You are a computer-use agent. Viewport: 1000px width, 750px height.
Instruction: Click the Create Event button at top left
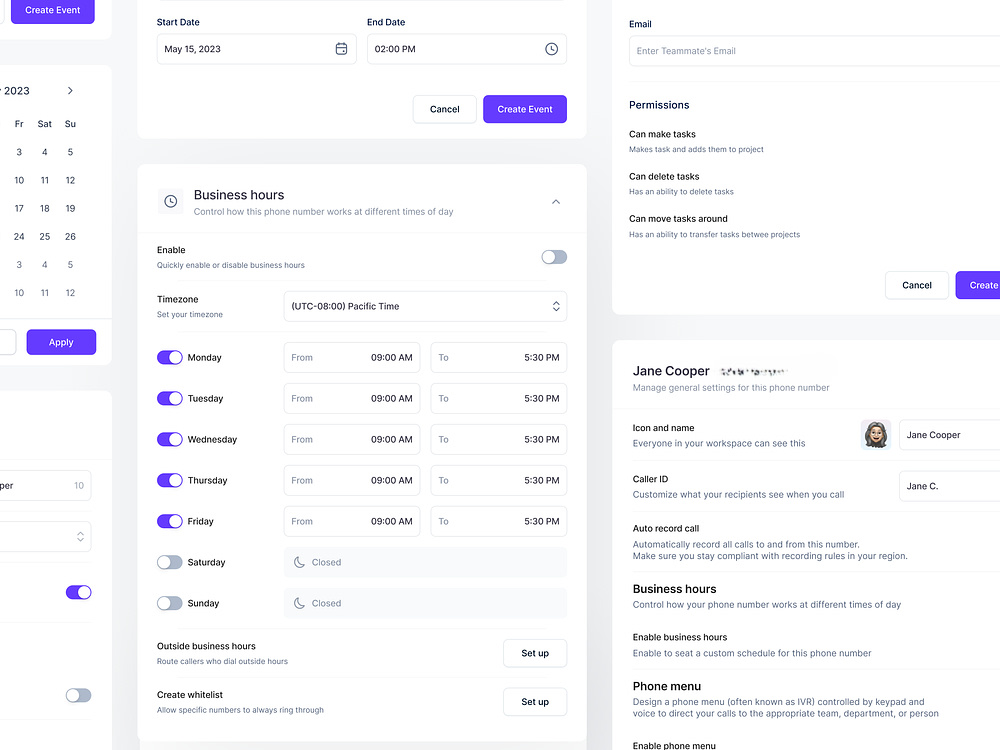coord(53,10)
